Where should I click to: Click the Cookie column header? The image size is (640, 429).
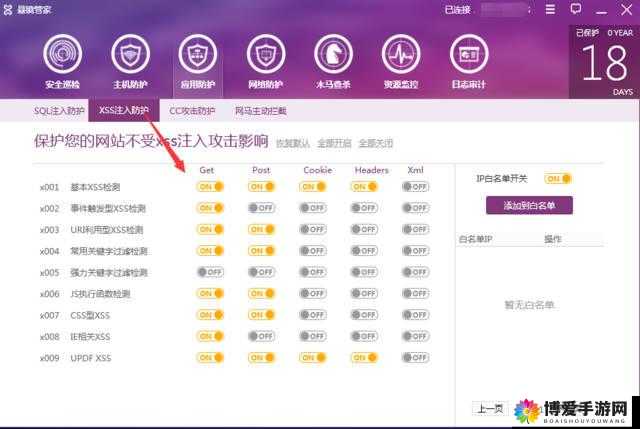coord(318,170)
